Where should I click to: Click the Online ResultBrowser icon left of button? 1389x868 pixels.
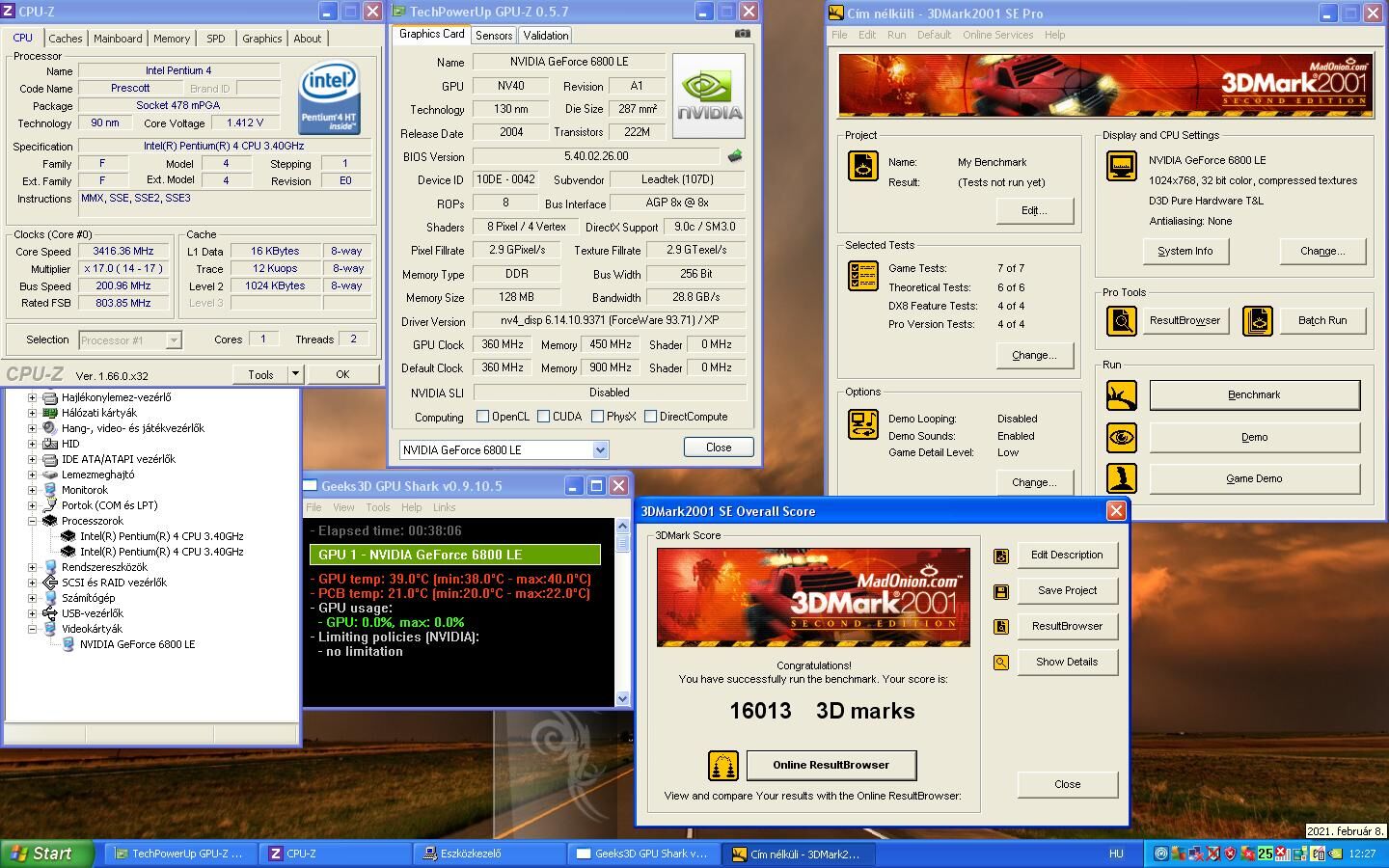point(722,766)
